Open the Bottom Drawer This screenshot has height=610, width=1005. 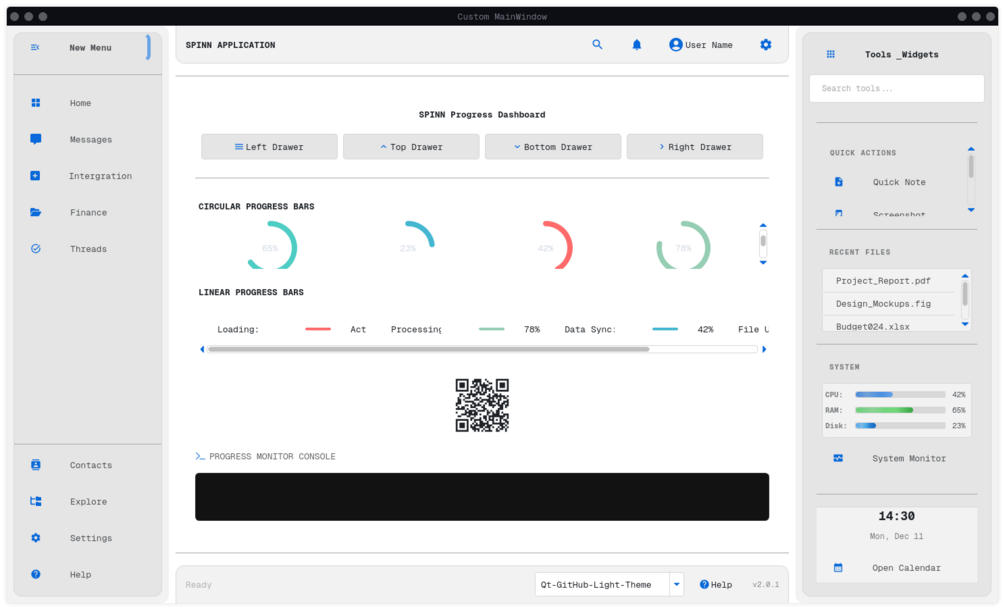tap(553, 147)
